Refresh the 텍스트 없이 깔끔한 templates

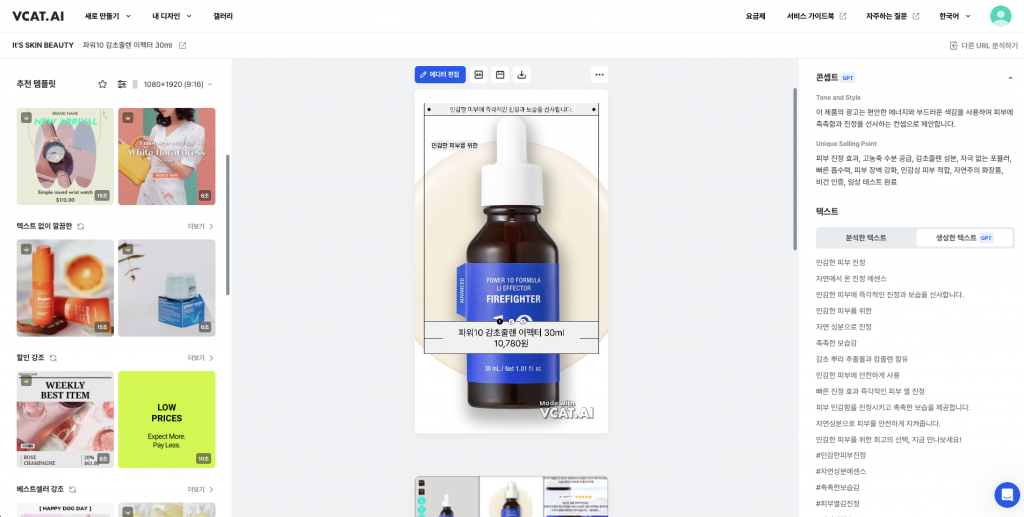[80, 227]
